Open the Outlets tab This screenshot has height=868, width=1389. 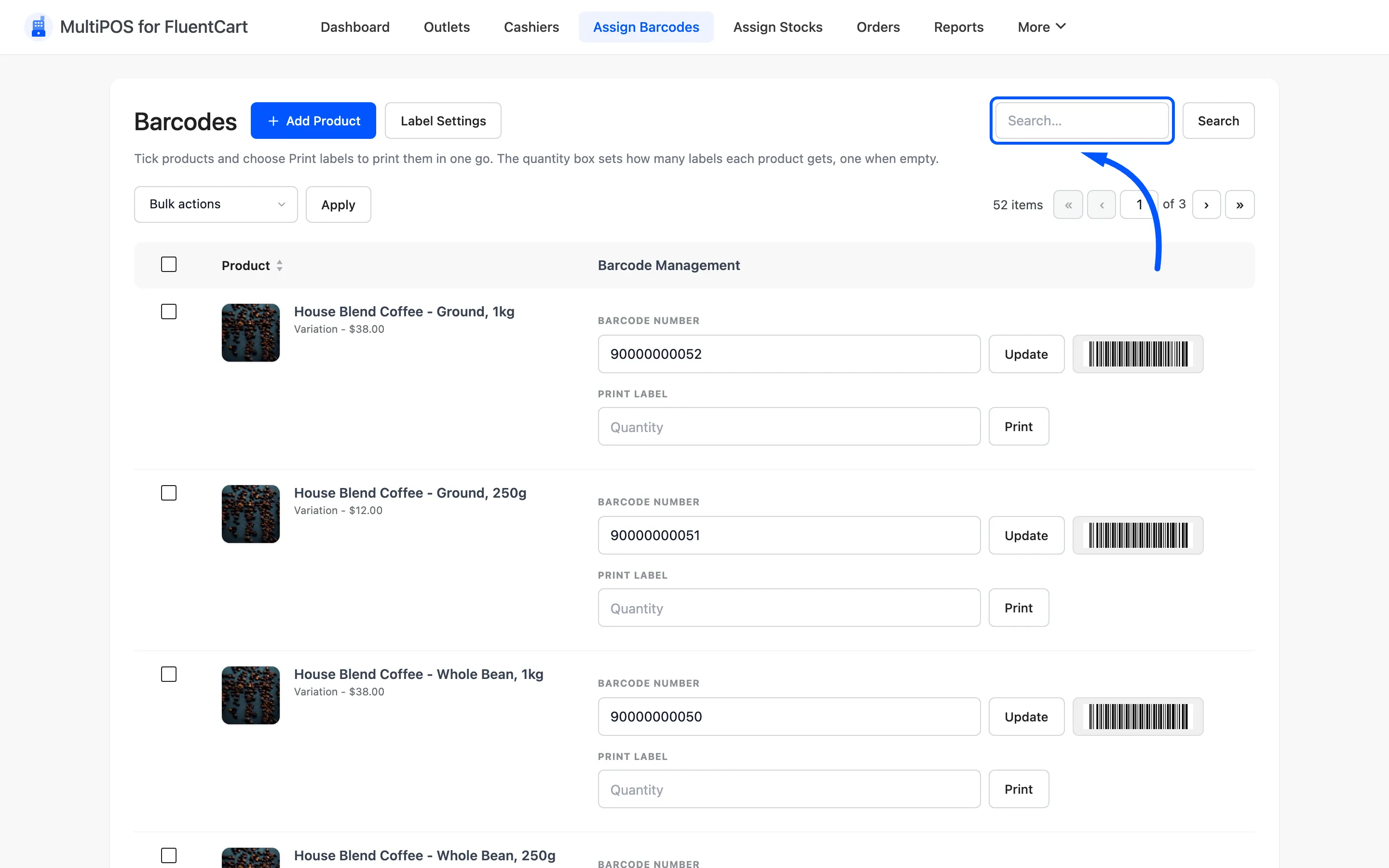pos(447,27)
